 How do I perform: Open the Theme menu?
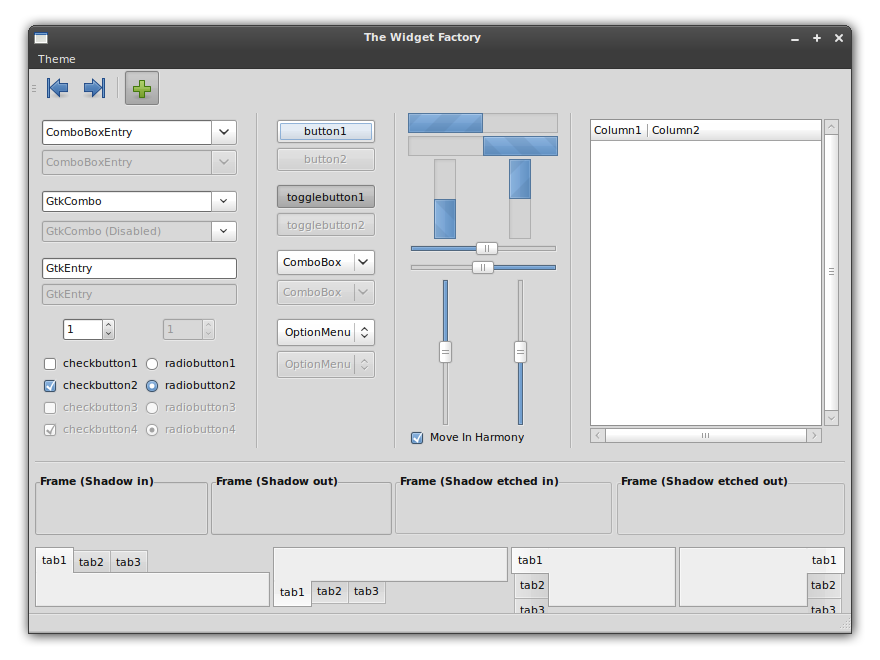click(x=57, y=59)
